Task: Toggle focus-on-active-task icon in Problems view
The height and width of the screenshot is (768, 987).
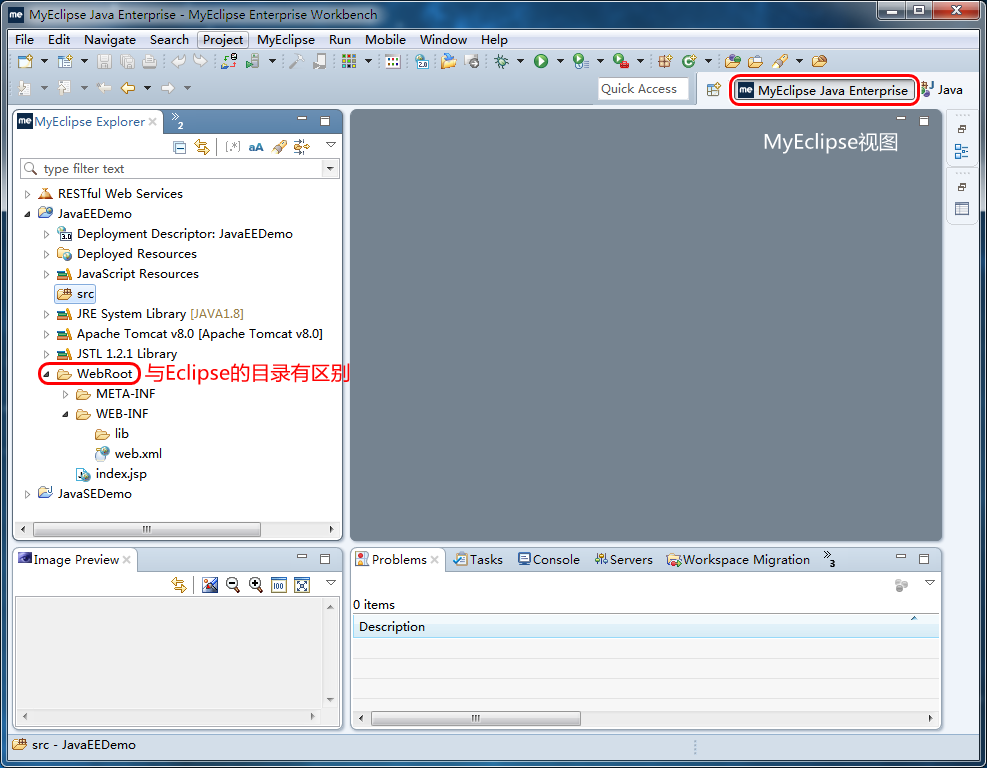Action: pyautogui.click(x=901, y=585)
